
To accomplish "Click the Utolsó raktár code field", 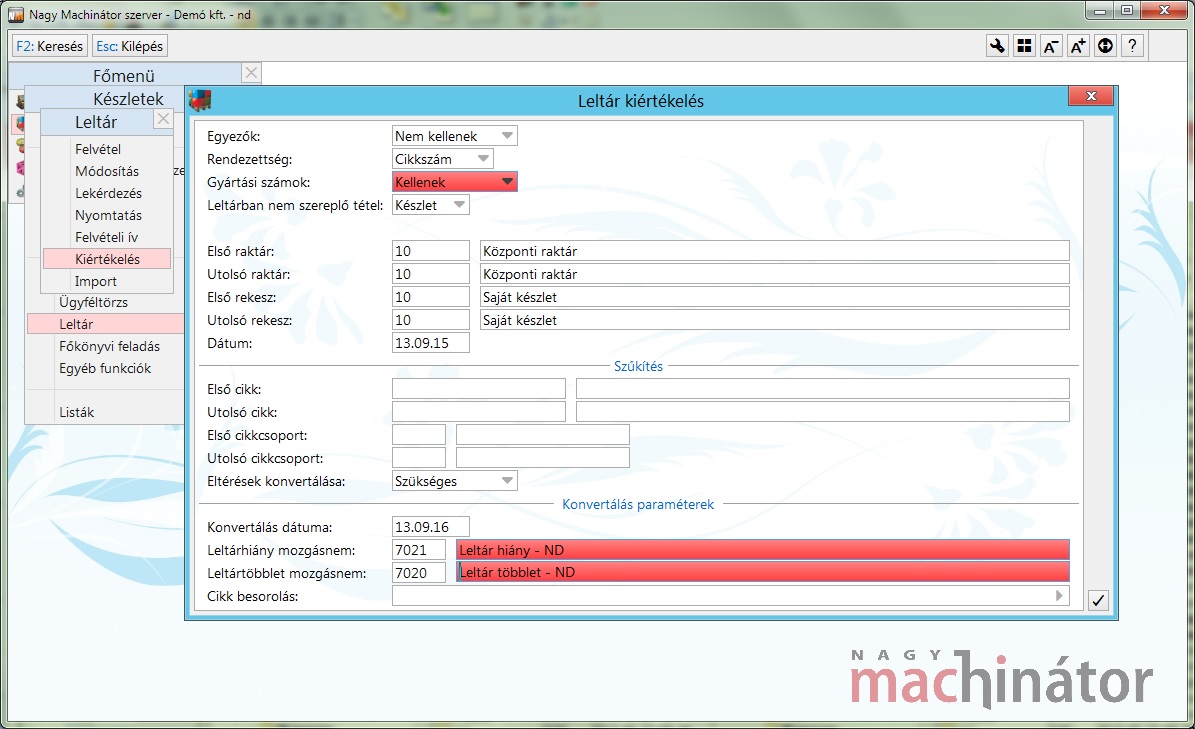I will [431, 274].
